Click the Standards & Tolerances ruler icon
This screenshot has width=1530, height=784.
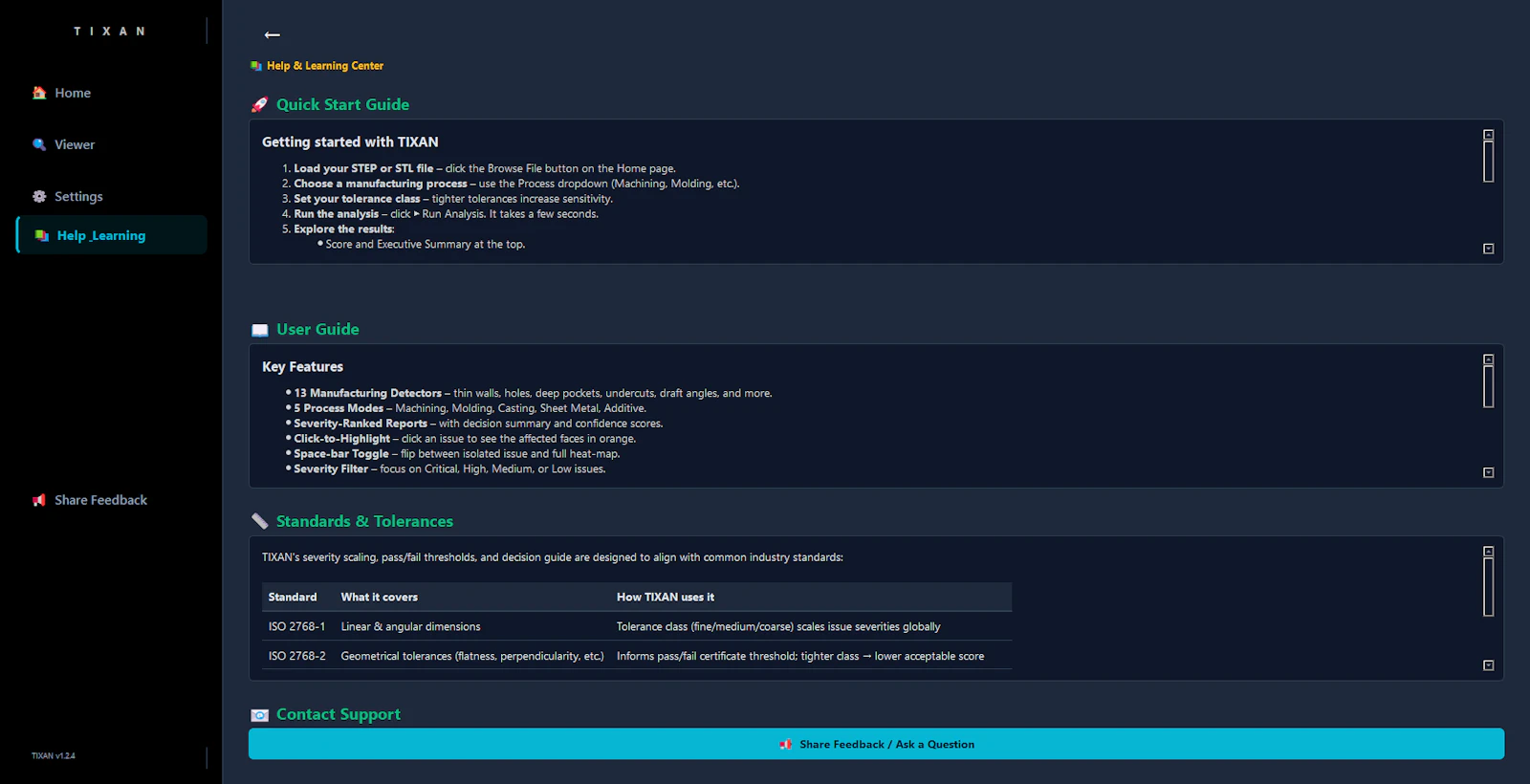(259, 521)
